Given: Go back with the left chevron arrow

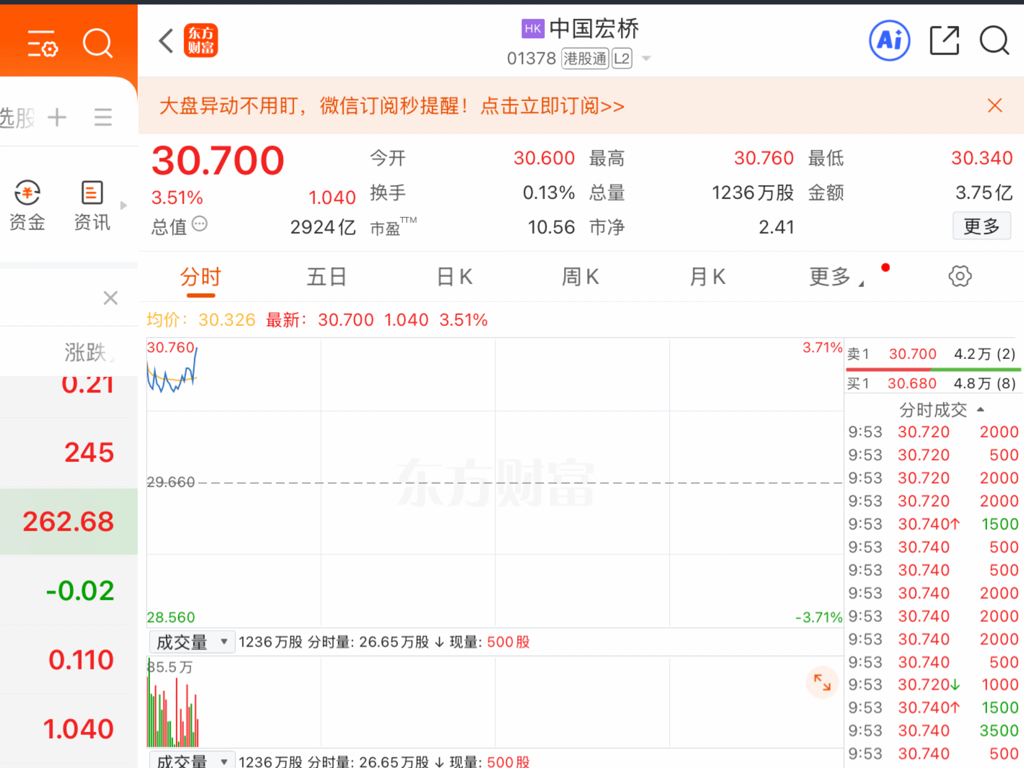Looking at the screenshot, I should coord(166,41).
